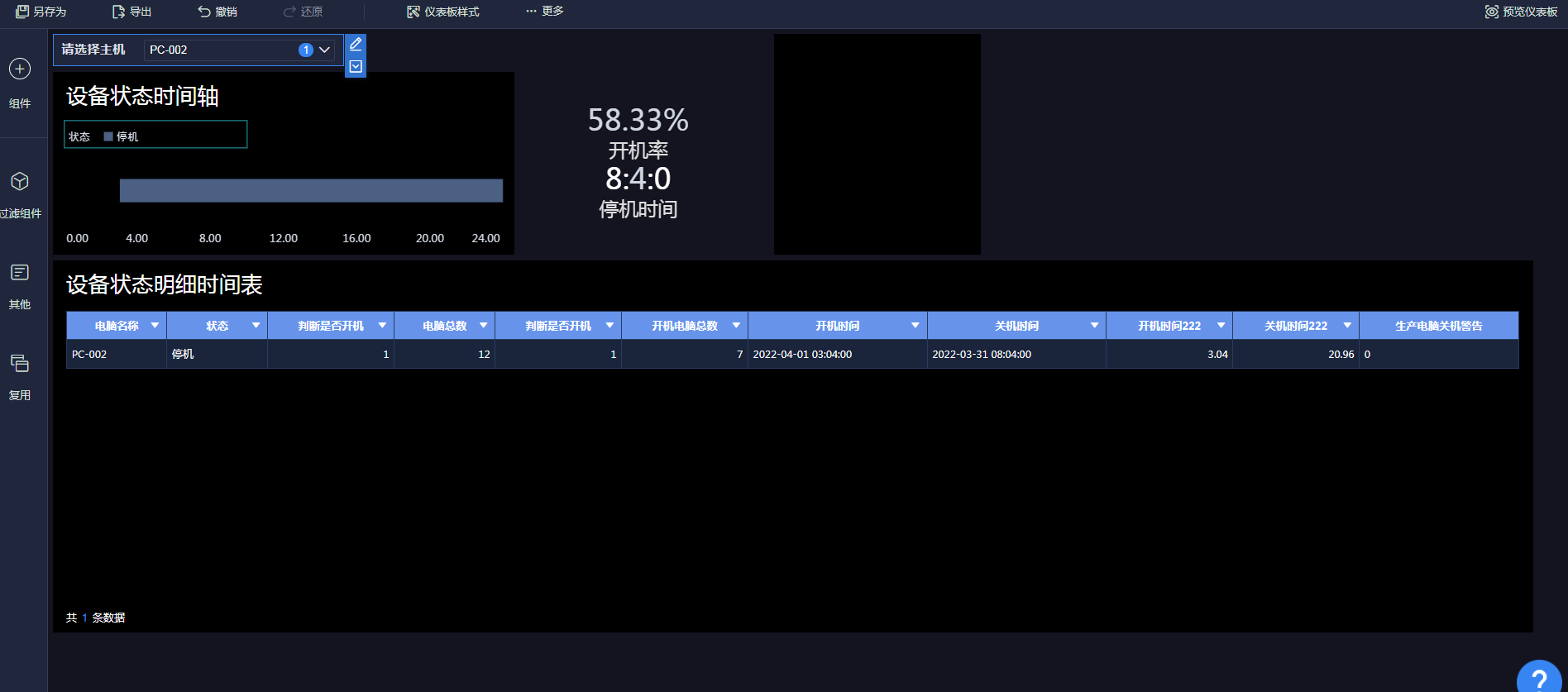Open the 过滤组件 filter component panel
This screenshot has height=692, width=1568.
[x=20, y=195]
